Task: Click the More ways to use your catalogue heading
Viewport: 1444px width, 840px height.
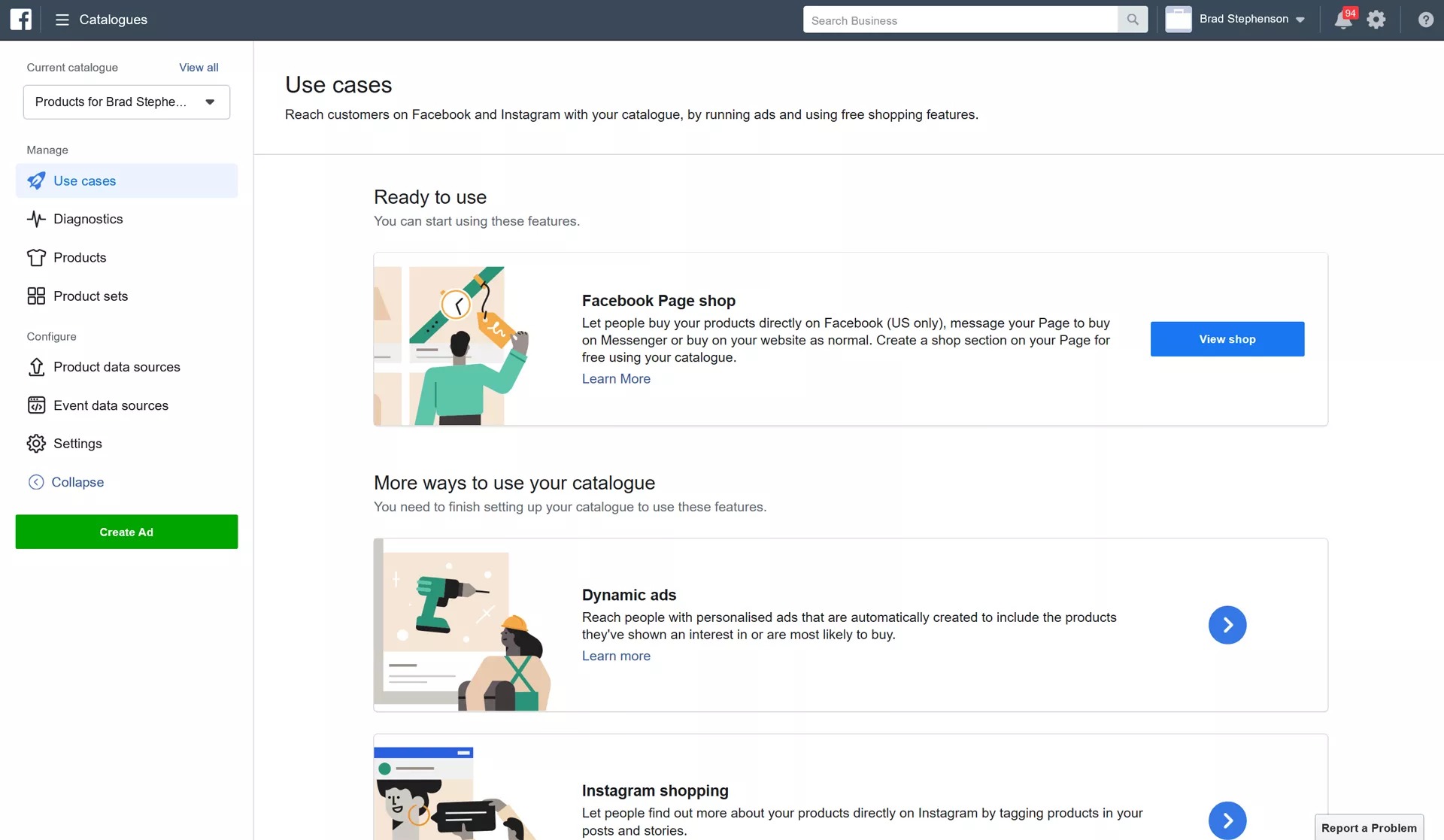Action: pos(514,483)
